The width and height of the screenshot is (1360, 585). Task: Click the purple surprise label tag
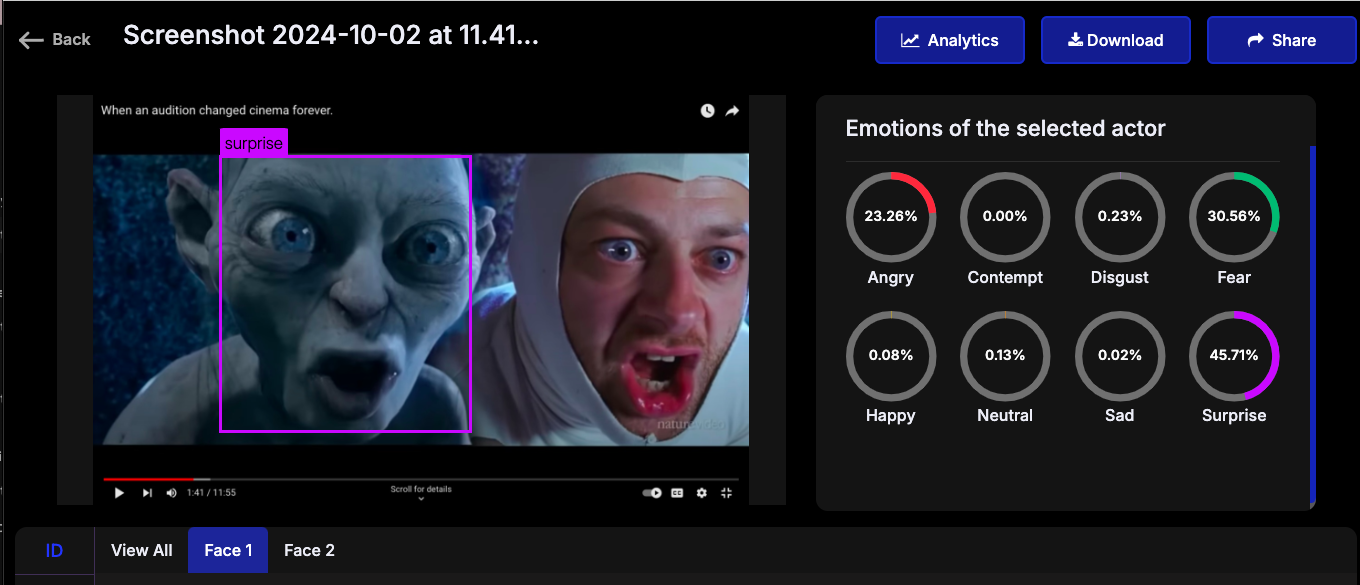pyautogui.click(x=254, y=143)
